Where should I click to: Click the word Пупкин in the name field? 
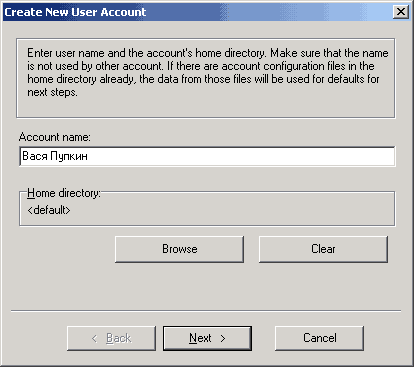69,156
